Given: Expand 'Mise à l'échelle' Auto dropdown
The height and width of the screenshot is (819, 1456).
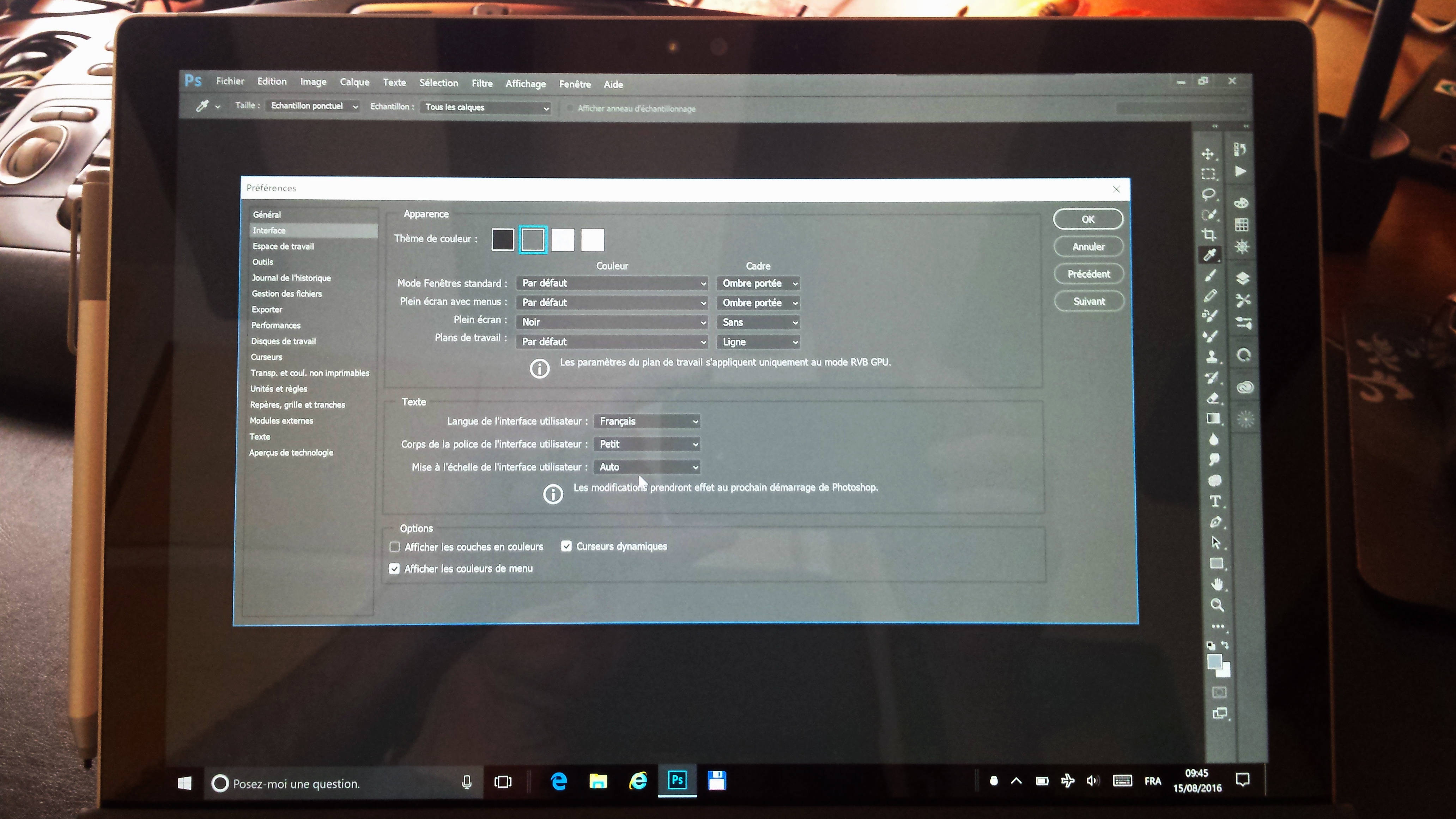Looking at the screenshot, I should point(647,467).
